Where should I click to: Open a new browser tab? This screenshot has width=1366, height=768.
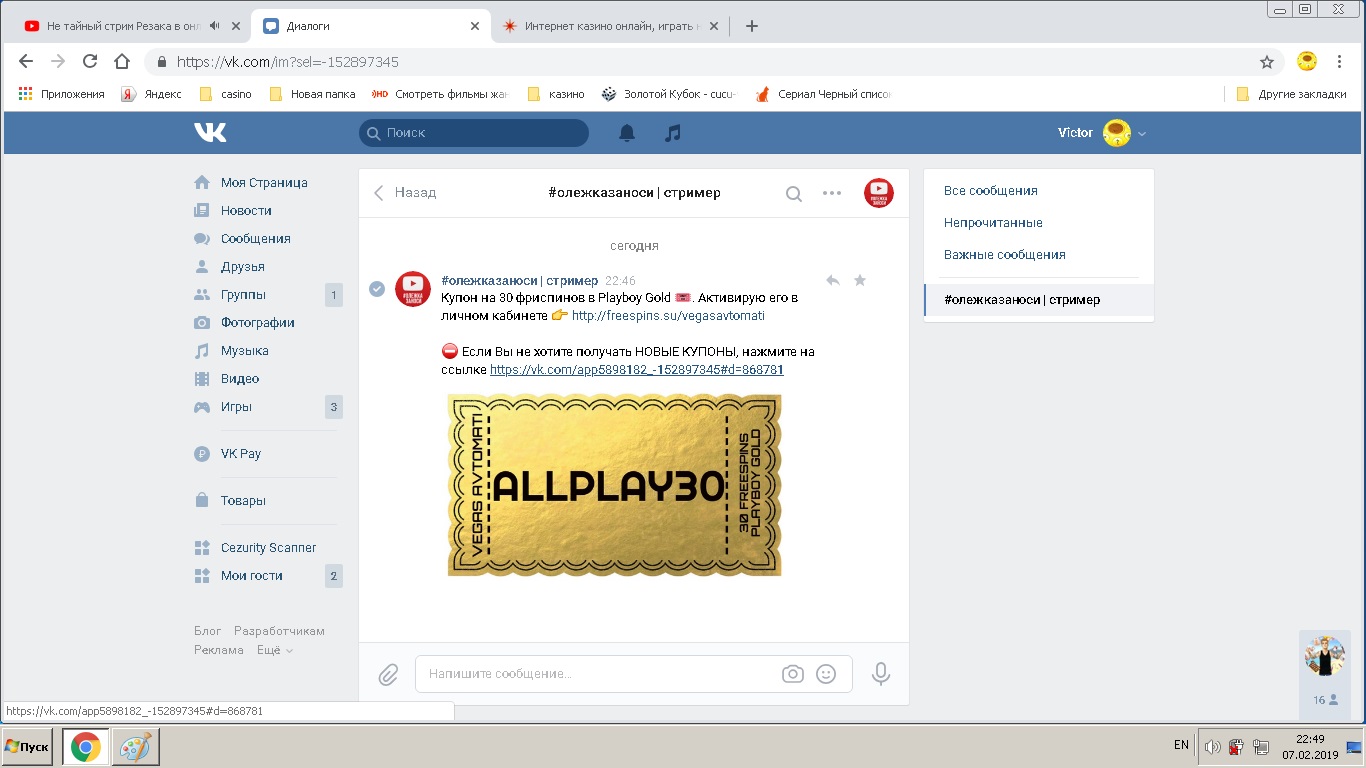tap(752, 26)
